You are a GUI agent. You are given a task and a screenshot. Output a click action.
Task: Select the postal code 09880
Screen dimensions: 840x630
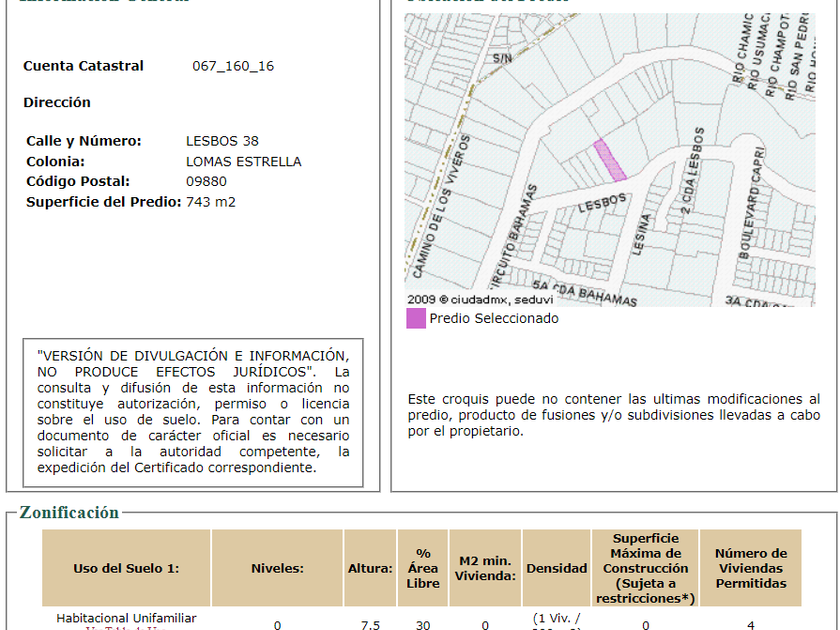206,182
